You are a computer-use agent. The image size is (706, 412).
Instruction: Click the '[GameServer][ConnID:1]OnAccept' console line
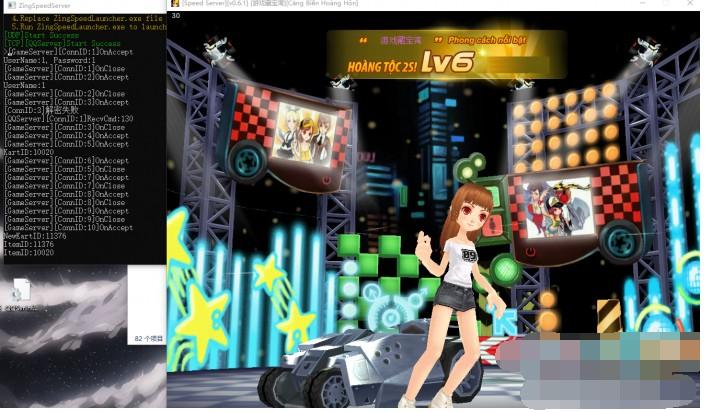[x=70, y=52]
